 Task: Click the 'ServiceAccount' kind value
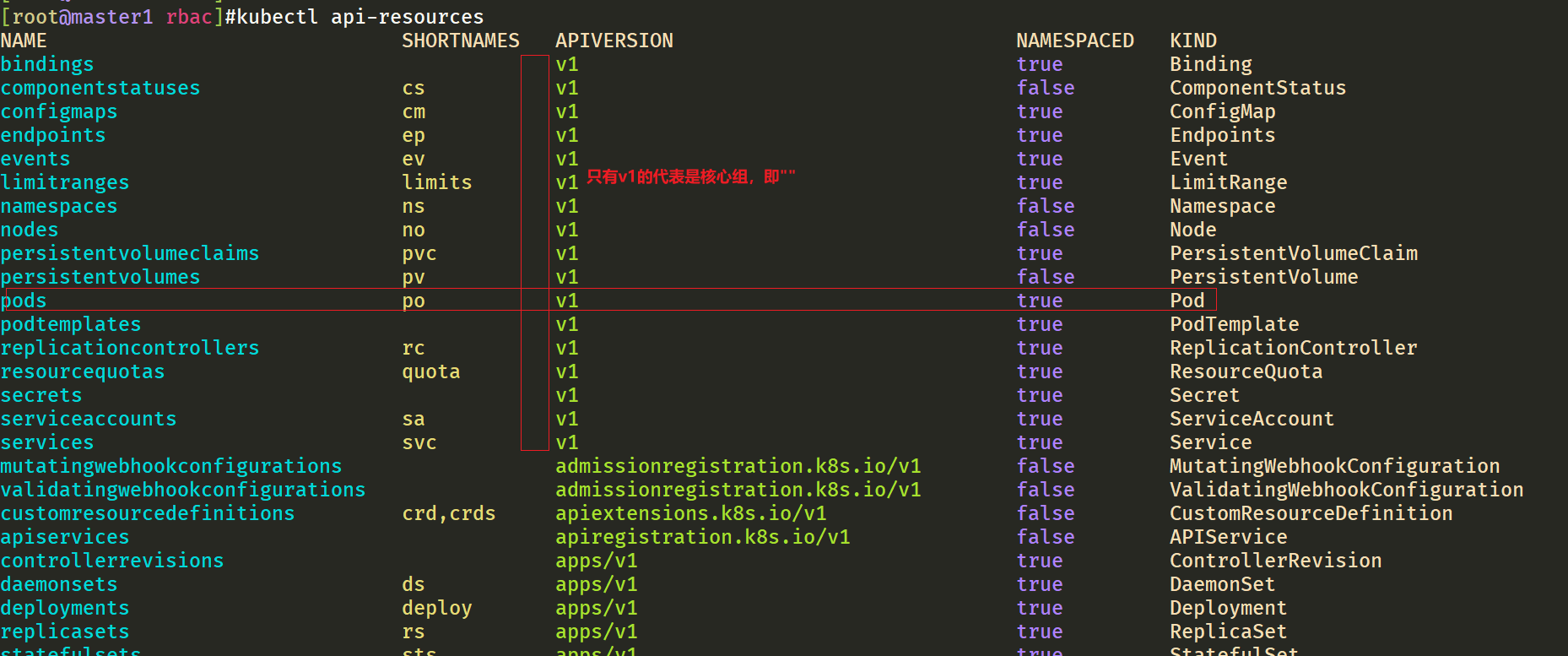pyautogui.click(x=1252, y=419)
